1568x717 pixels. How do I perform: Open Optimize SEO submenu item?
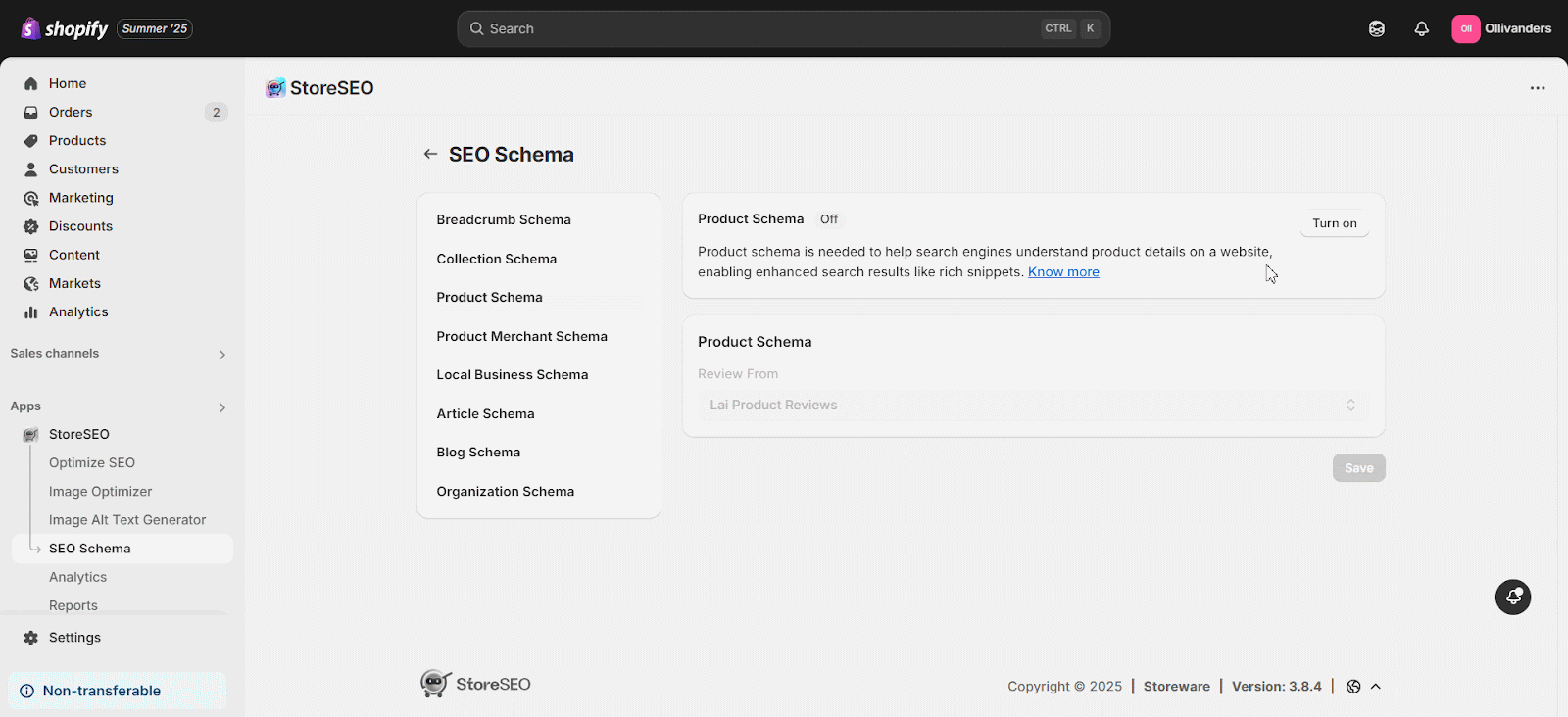tap(92, 463)
